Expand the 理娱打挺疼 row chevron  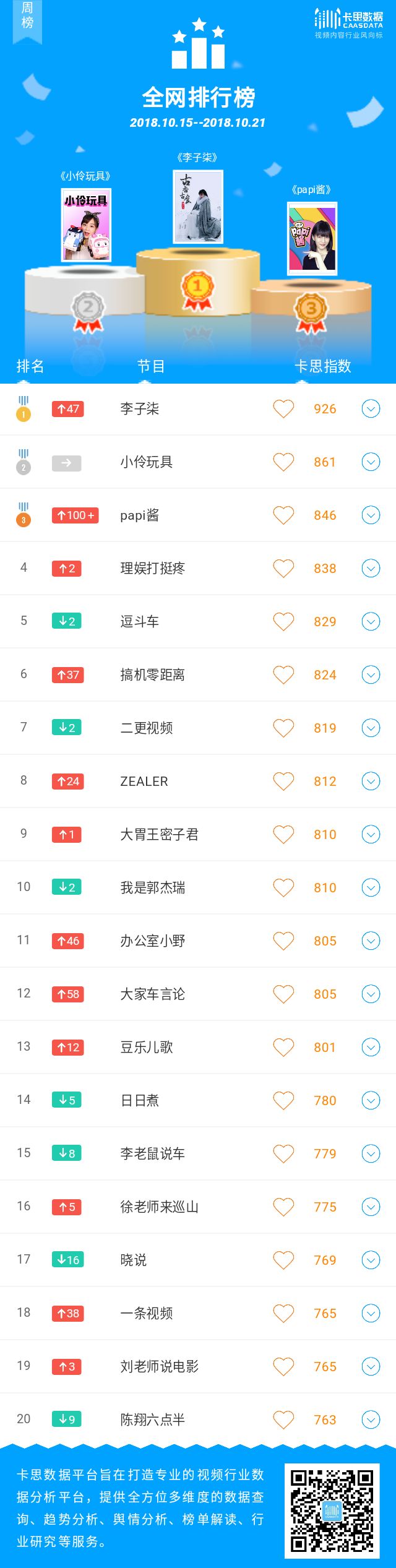click(371, 569)
